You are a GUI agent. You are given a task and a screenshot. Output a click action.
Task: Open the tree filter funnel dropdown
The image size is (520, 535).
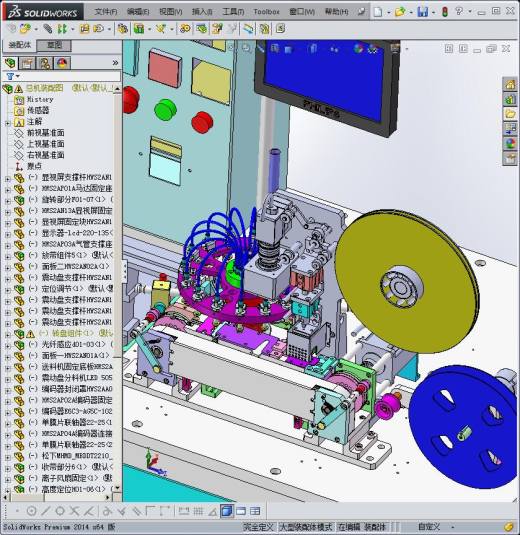[x=12, y=76]
